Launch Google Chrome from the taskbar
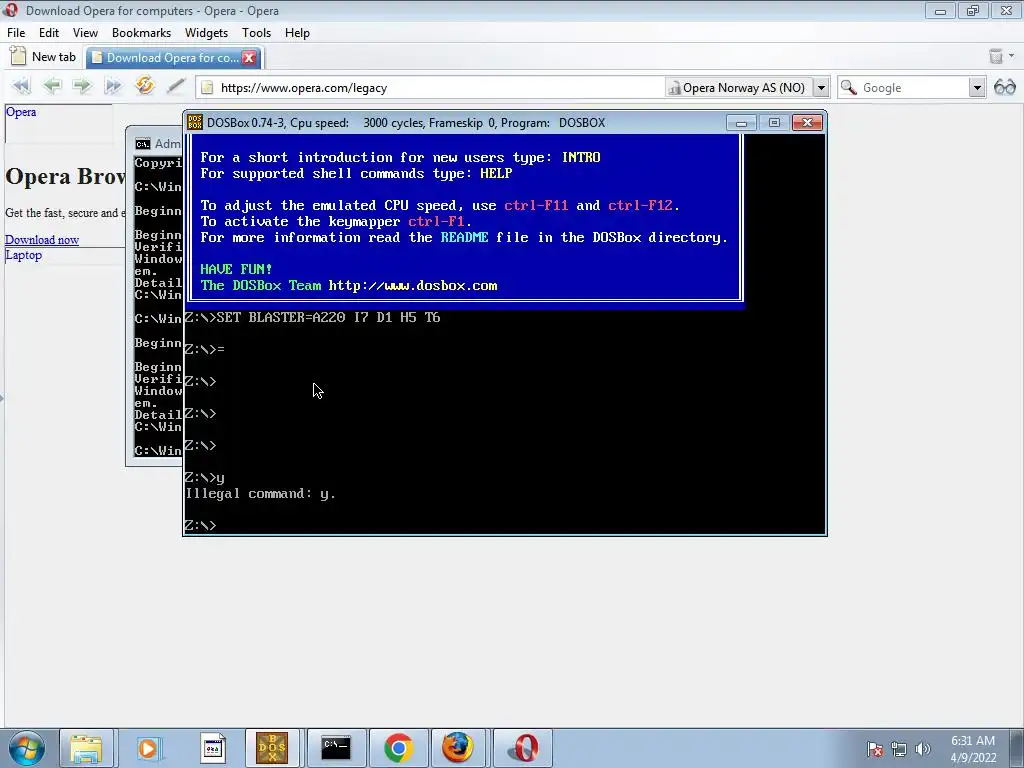 tap(398, 748)
